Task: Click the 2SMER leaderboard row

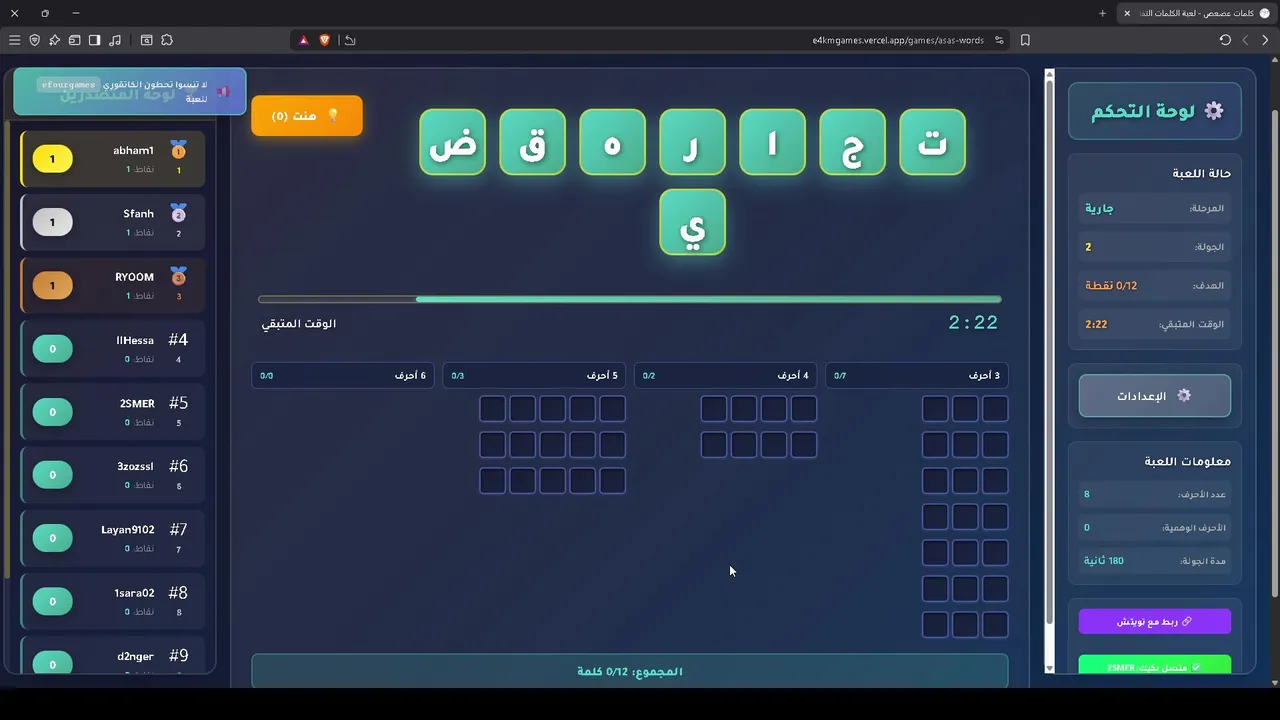Action: tap(112, 412)
